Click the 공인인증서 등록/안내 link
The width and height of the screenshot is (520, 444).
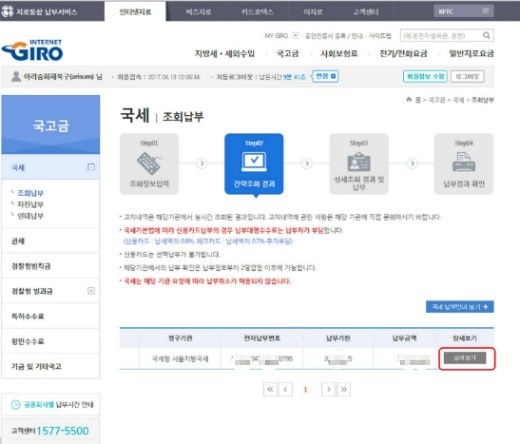pyautogui.click(x=333, y=36)
